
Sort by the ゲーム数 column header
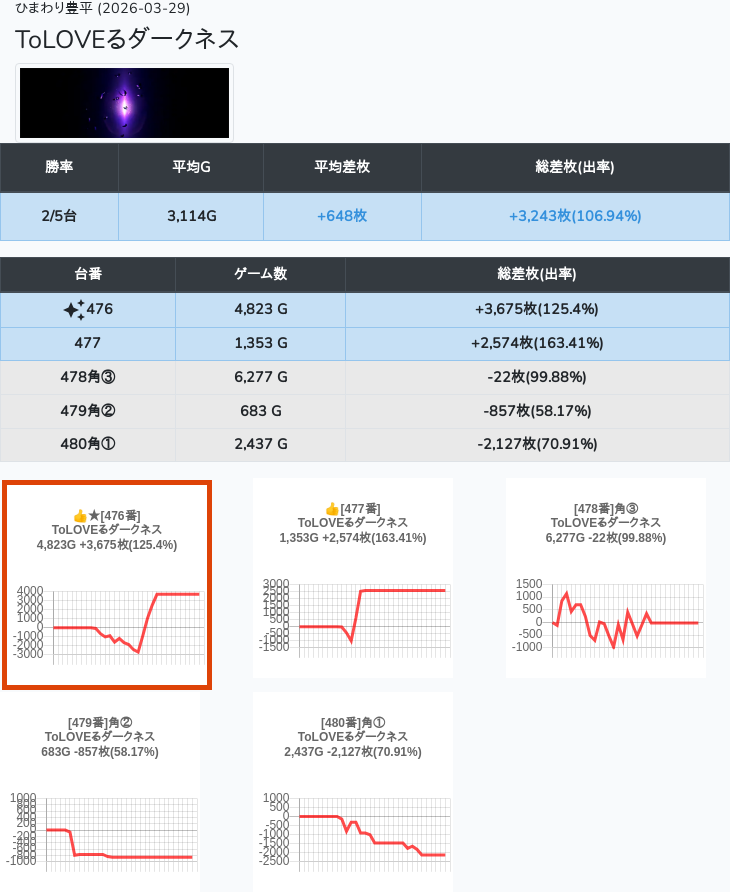point(260,274)
